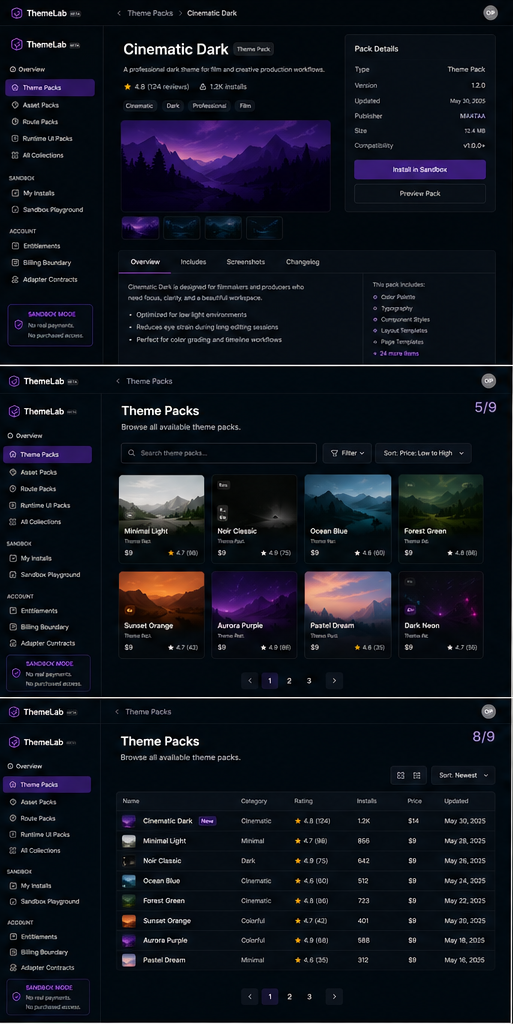
Task: Switch to grid view beside Sort: Newest
Action: coord(401,775)
